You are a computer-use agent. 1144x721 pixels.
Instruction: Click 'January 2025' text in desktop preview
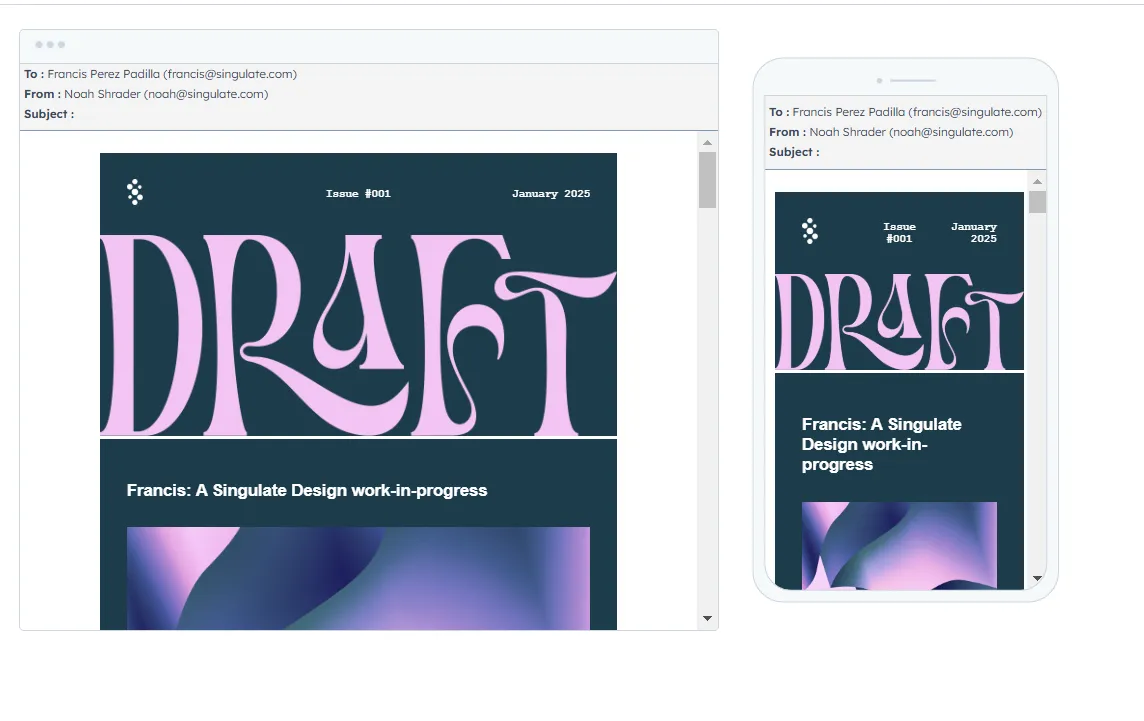click(x=551, y=193)
